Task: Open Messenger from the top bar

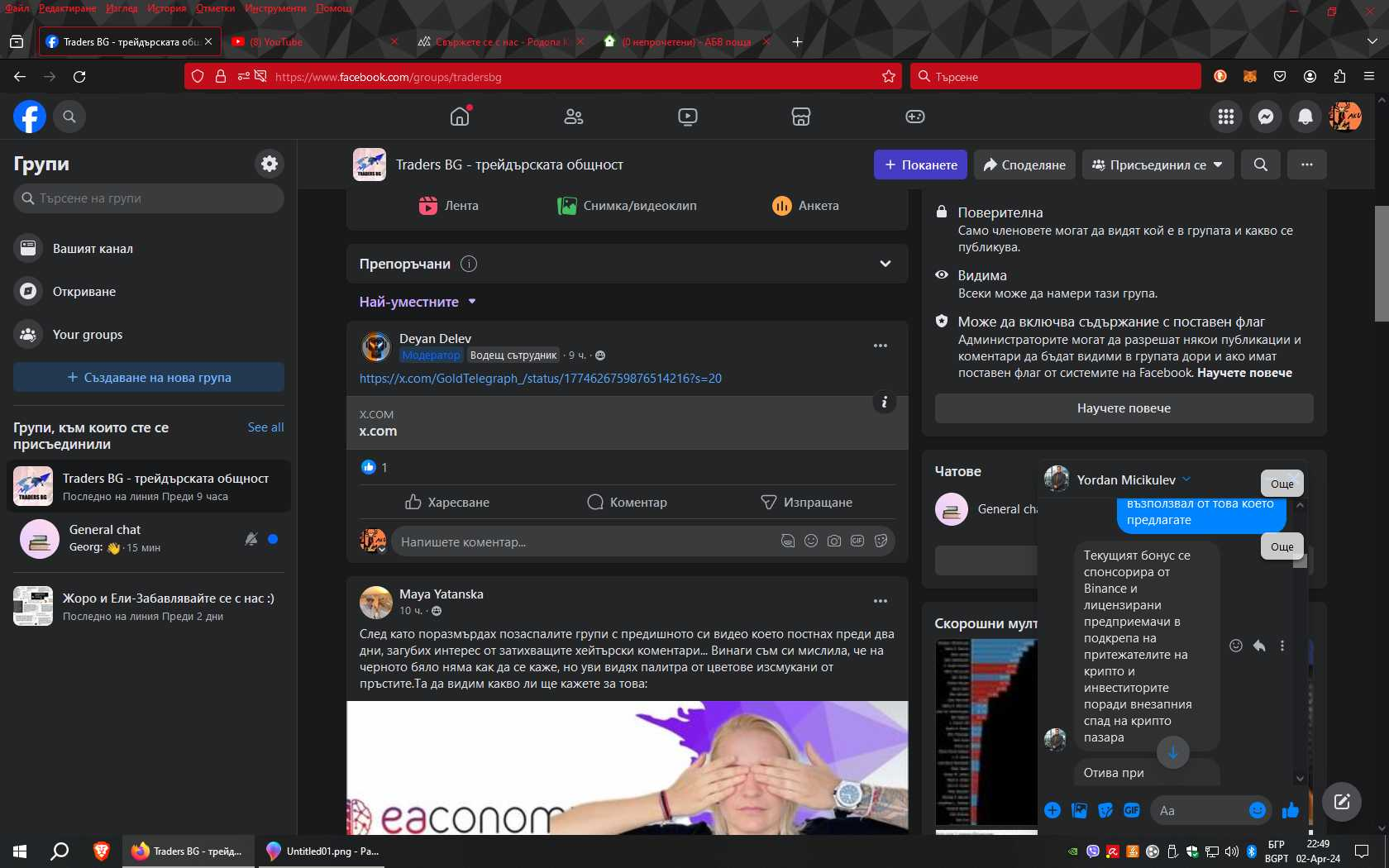Action: [1266, 117]
